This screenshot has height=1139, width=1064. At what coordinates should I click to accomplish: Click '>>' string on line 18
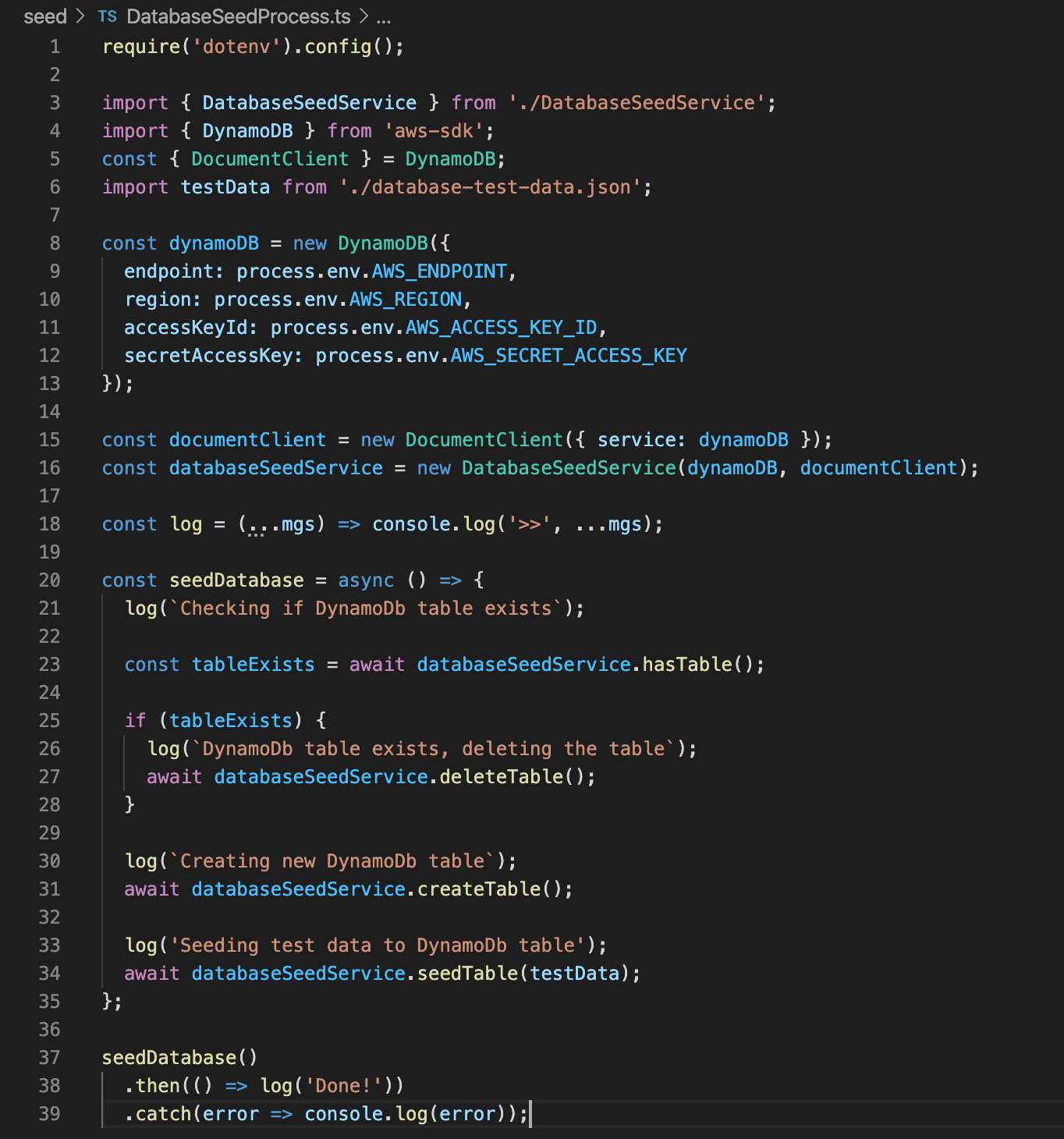(530, 524)
